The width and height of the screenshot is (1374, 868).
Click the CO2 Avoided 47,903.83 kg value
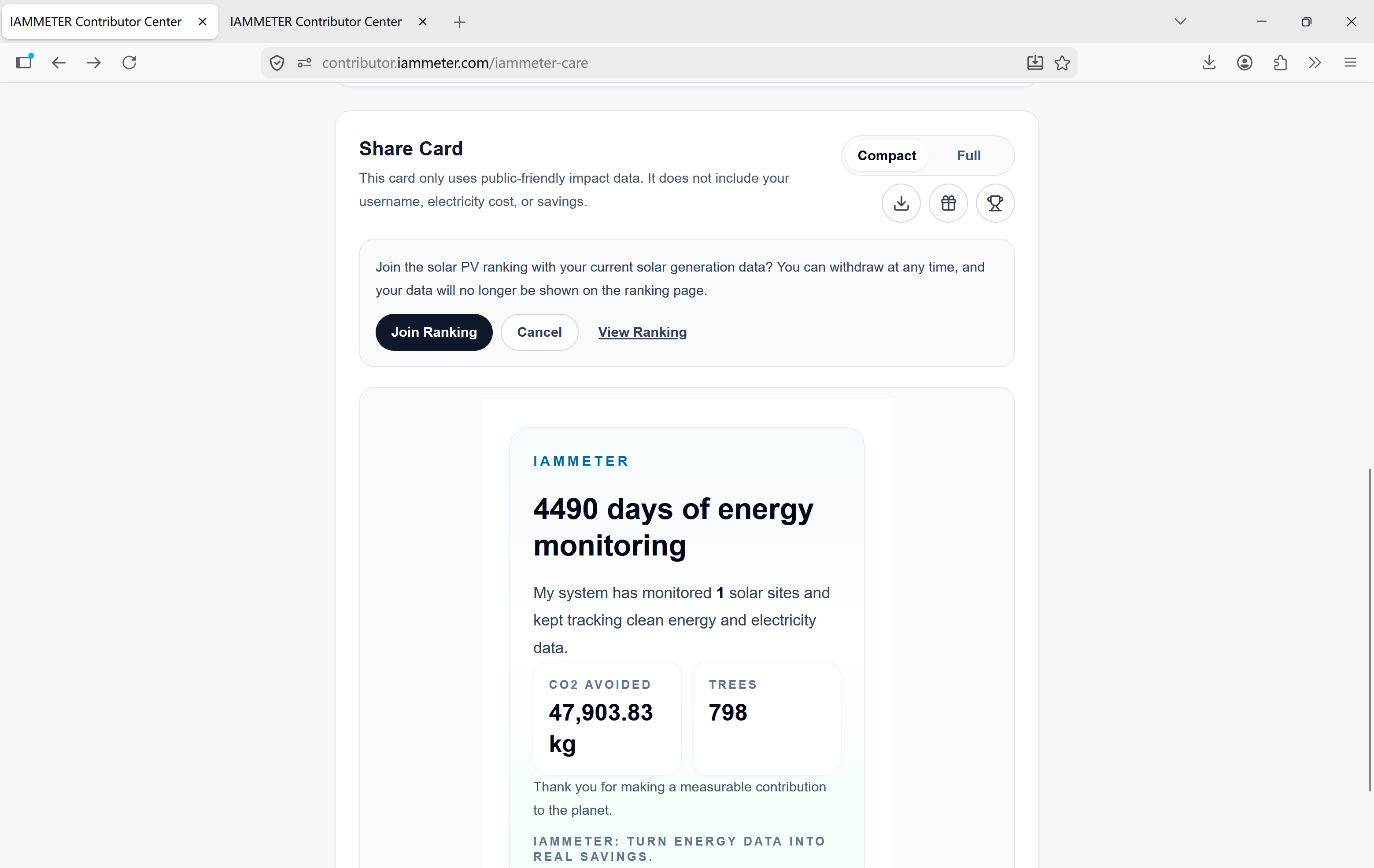(600, 728)
